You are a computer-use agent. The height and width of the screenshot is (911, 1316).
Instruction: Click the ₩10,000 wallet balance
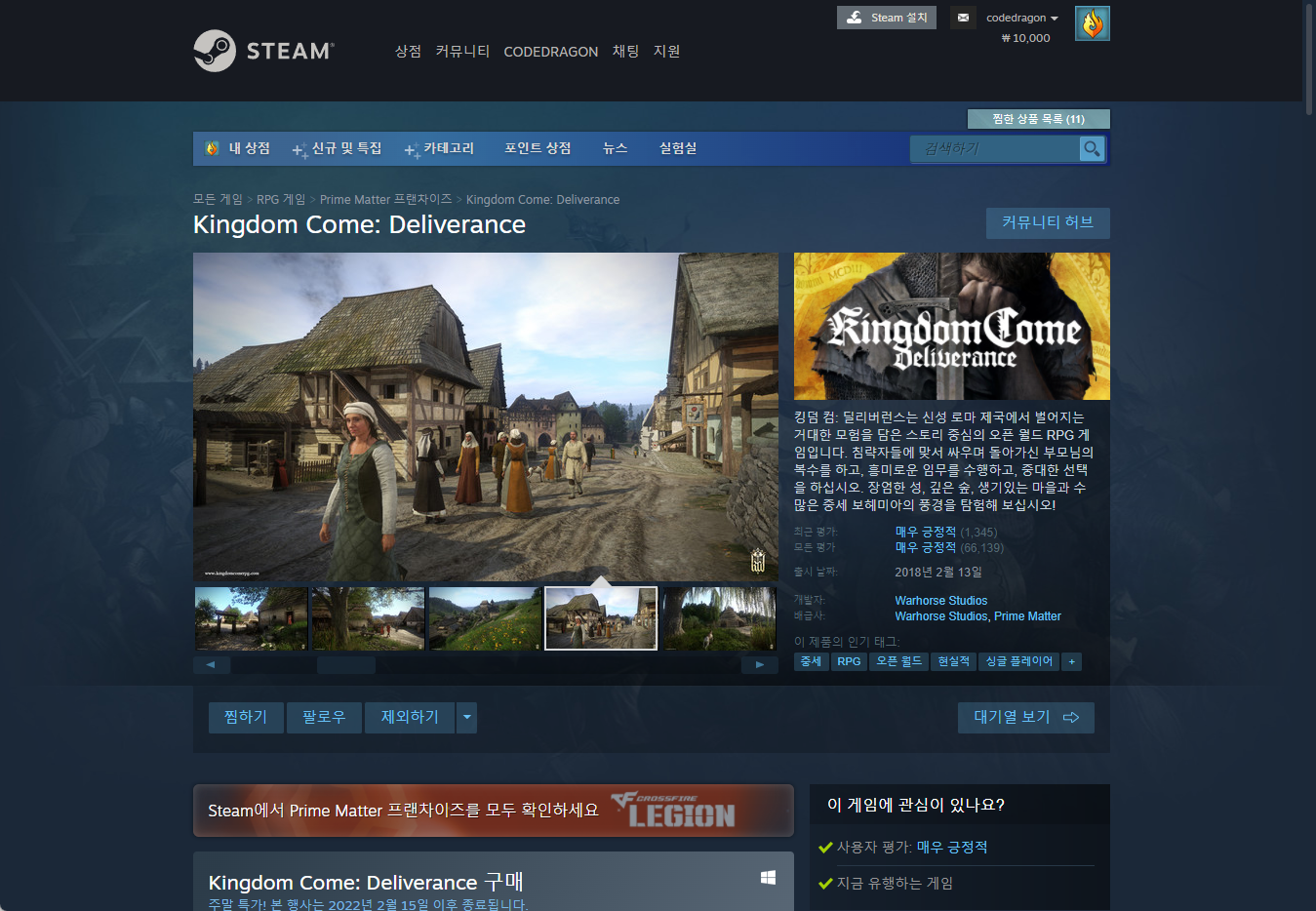click(1025, 38)
